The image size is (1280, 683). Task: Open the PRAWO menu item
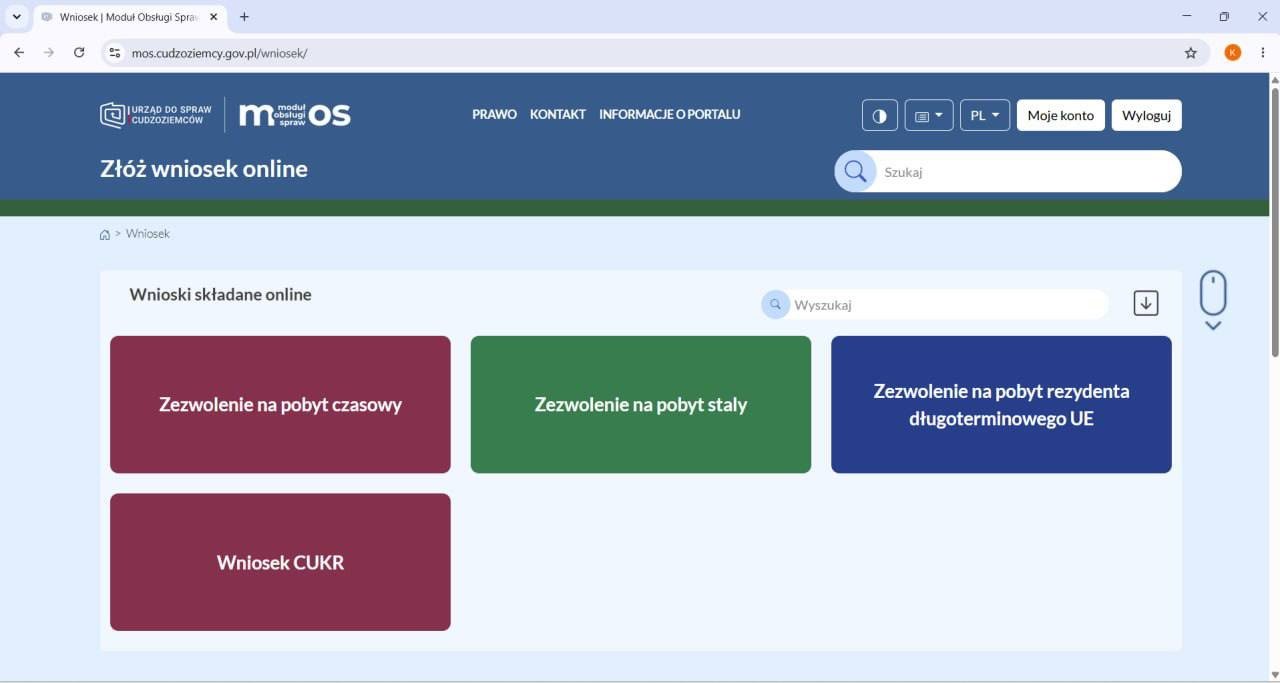(x=494, y=114)
